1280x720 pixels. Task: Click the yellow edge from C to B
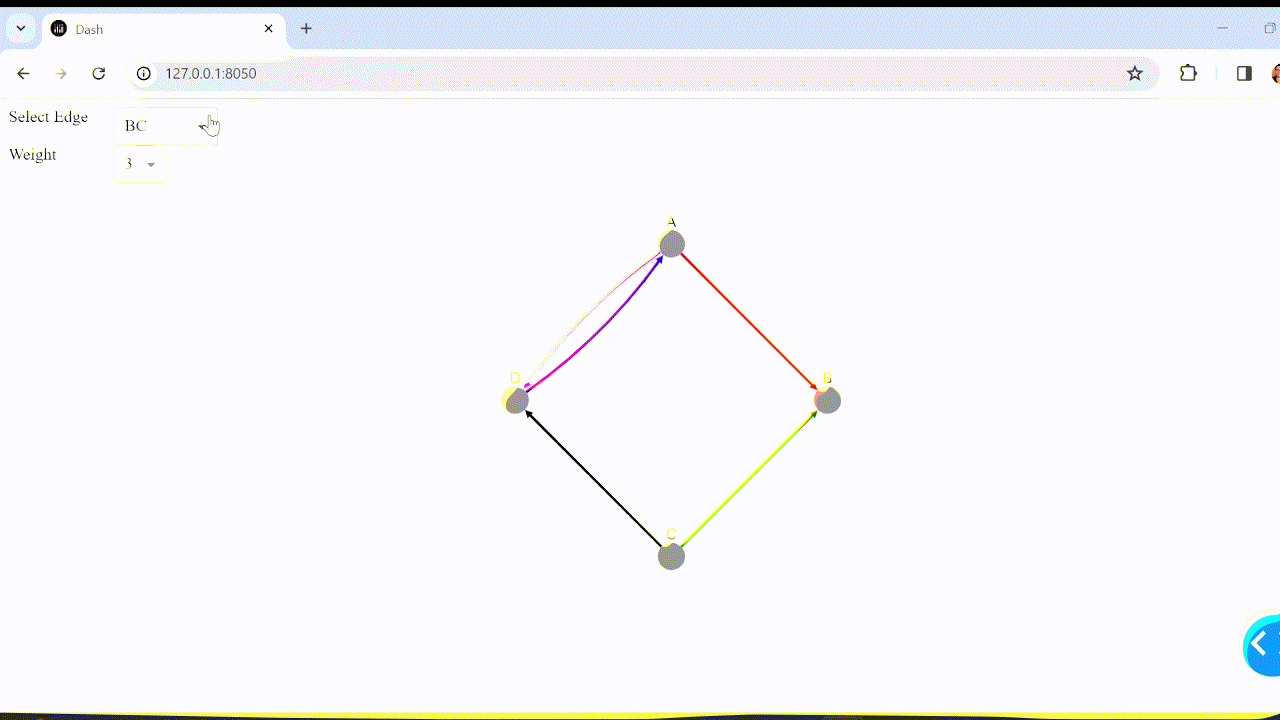[749, 479]
